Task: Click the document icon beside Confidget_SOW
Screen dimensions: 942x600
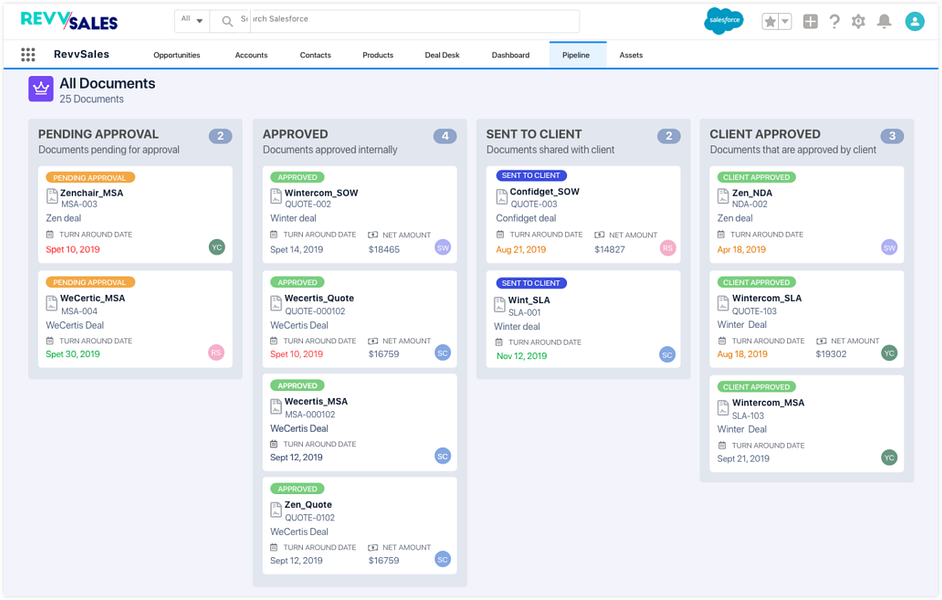Action: (502, 196)
